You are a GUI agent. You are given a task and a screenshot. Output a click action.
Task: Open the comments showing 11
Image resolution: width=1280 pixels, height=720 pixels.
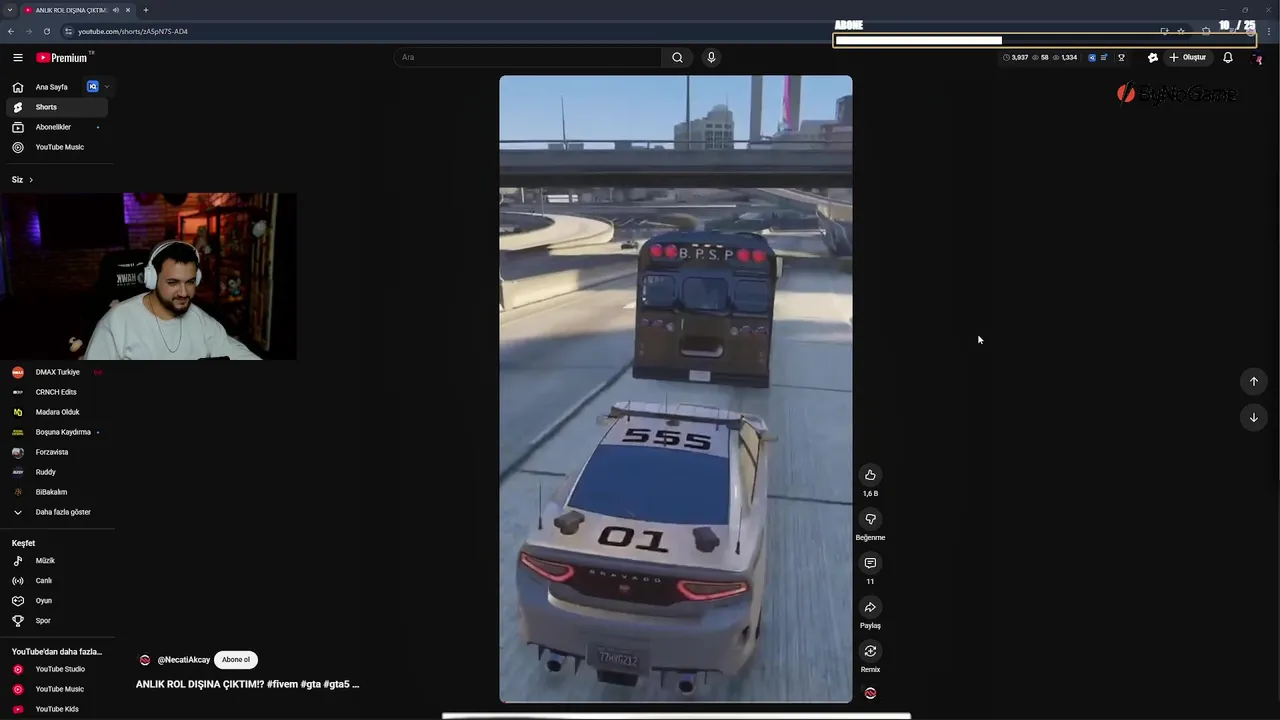870,563
